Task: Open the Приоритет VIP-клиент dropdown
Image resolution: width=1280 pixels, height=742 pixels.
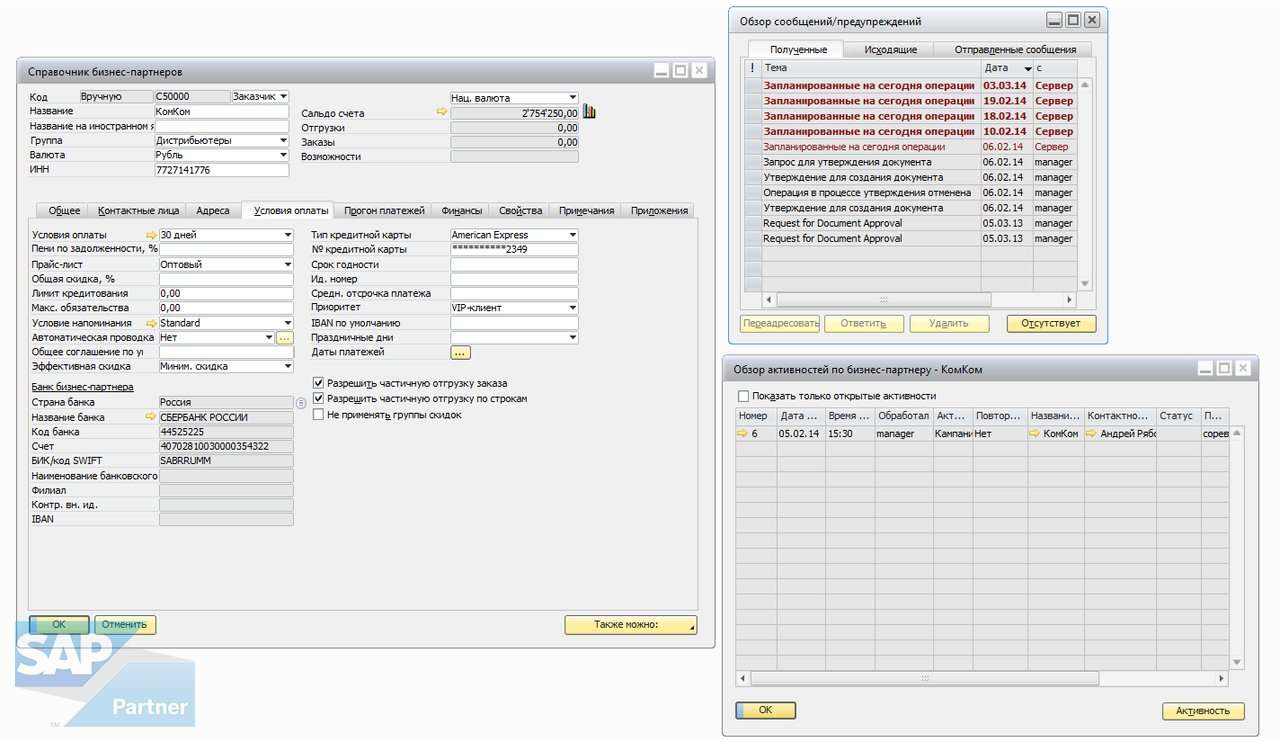Action: pyautogui.click(x=573, y=308)
